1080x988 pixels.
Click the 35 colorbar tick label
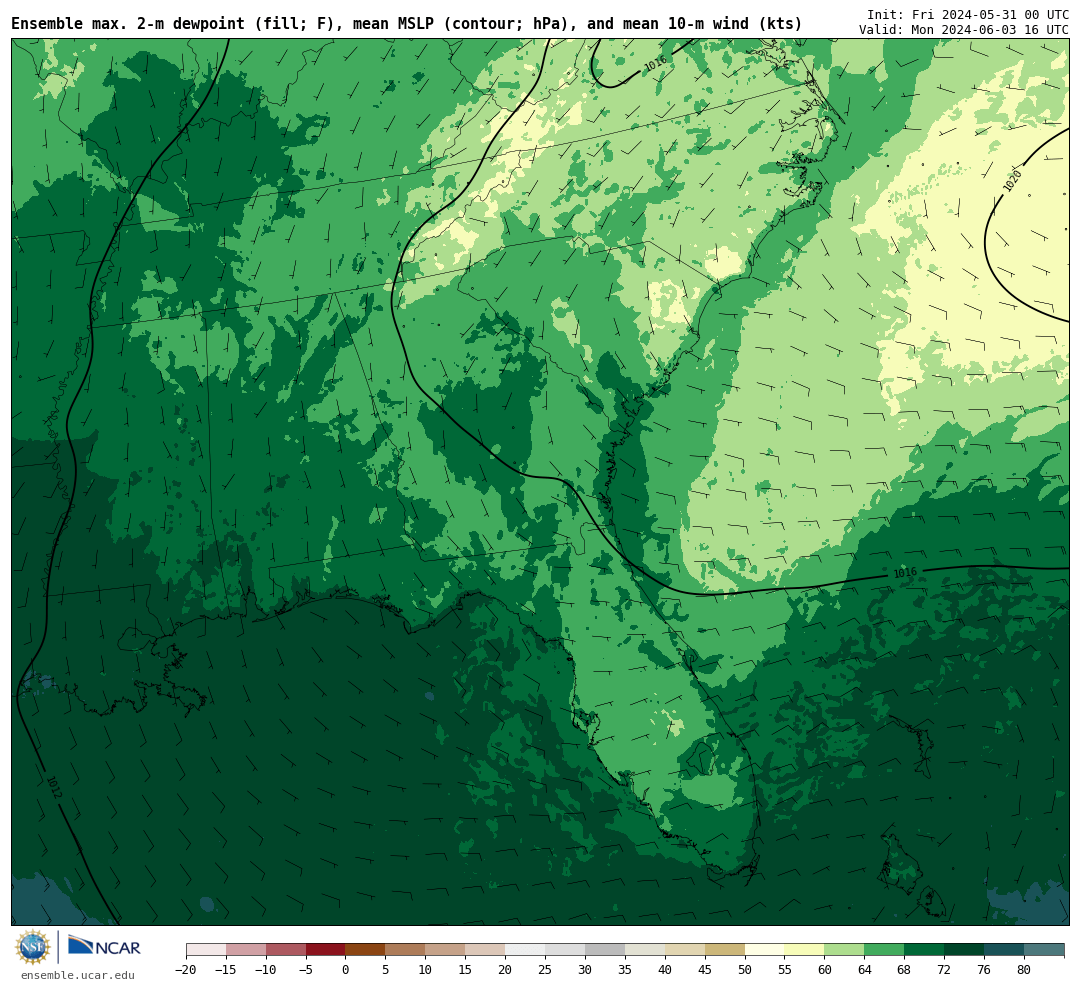click(625, 970)
